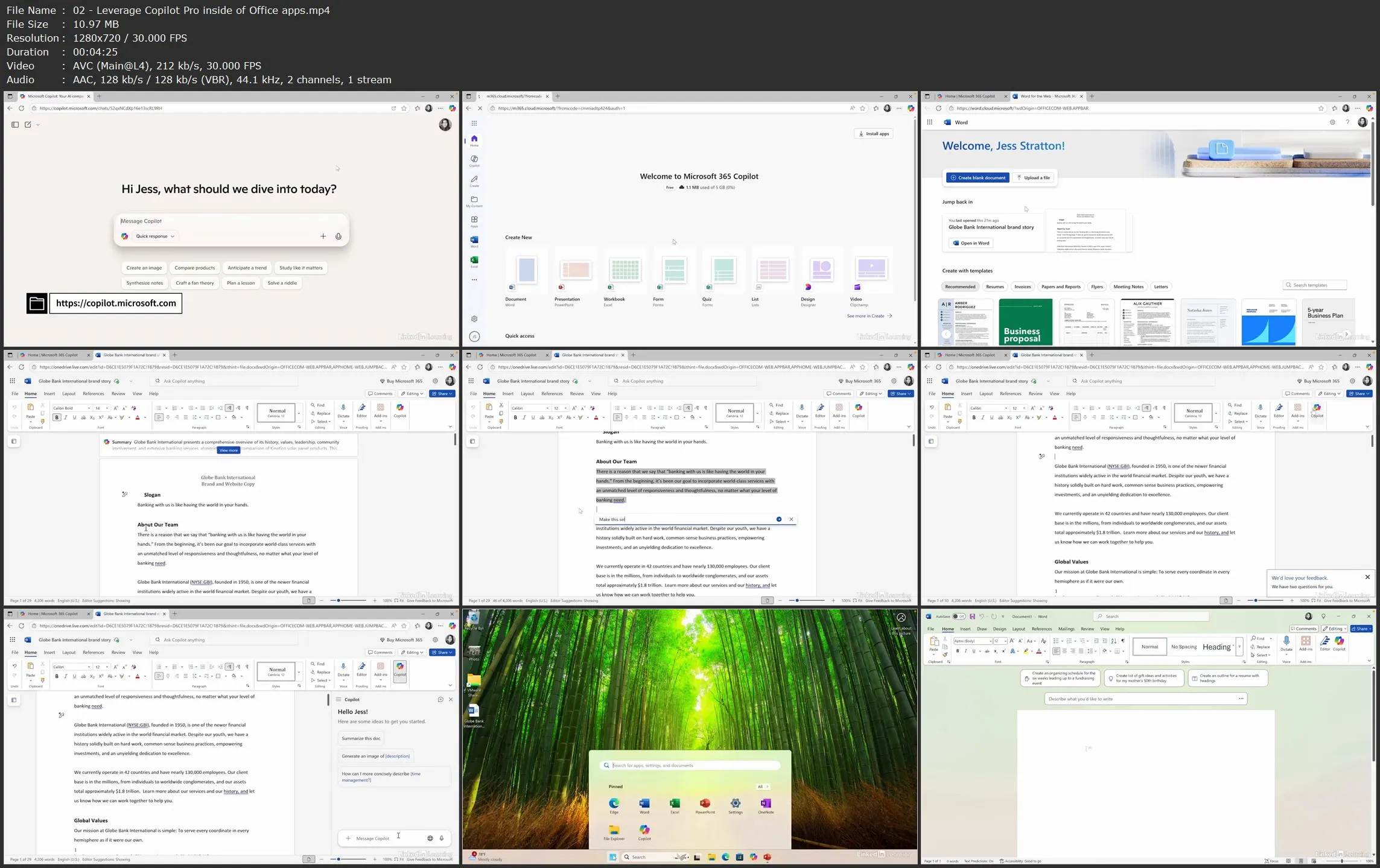1380x868 pixels.
Task: Expand chevron beside new chat icon in Copilot
Action: (38, 125)
